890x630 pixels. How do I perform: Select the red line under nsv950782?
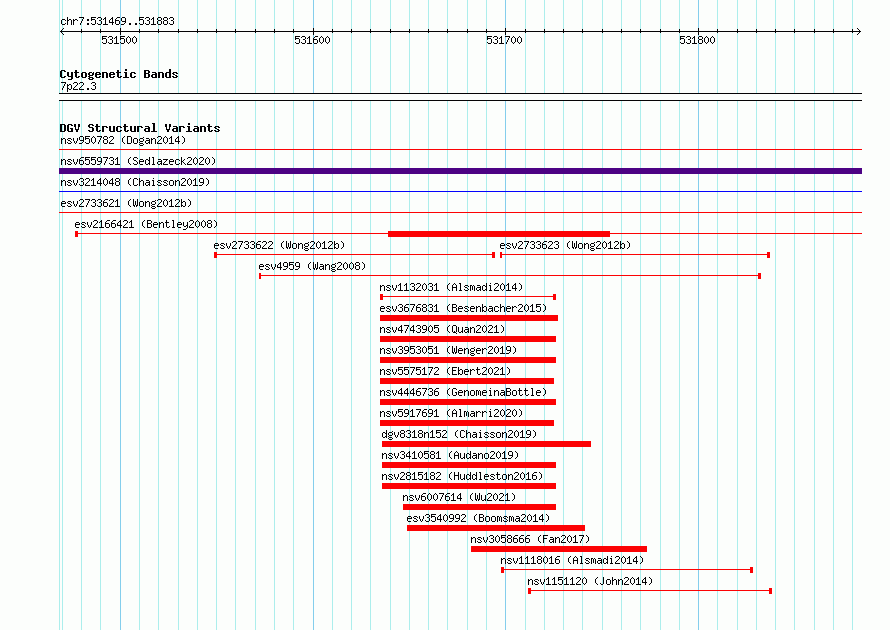click(x=460, y=150)
